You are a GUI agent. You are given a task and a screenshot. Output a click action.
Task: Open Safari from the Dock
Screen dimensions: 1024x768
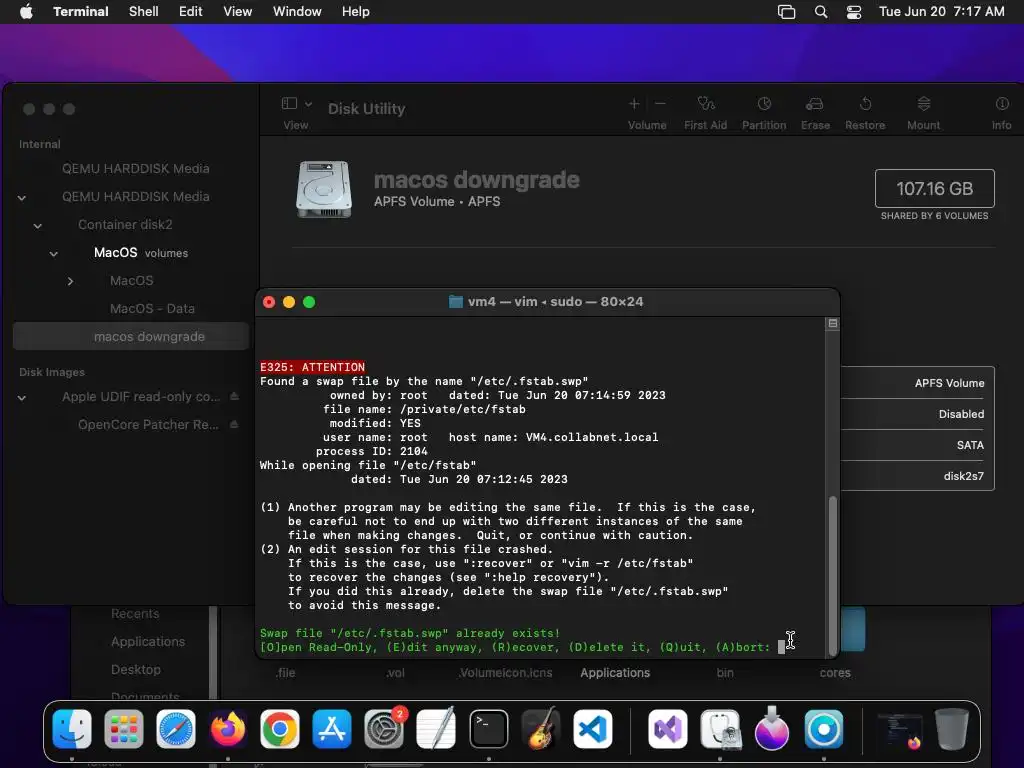point(176,729)
